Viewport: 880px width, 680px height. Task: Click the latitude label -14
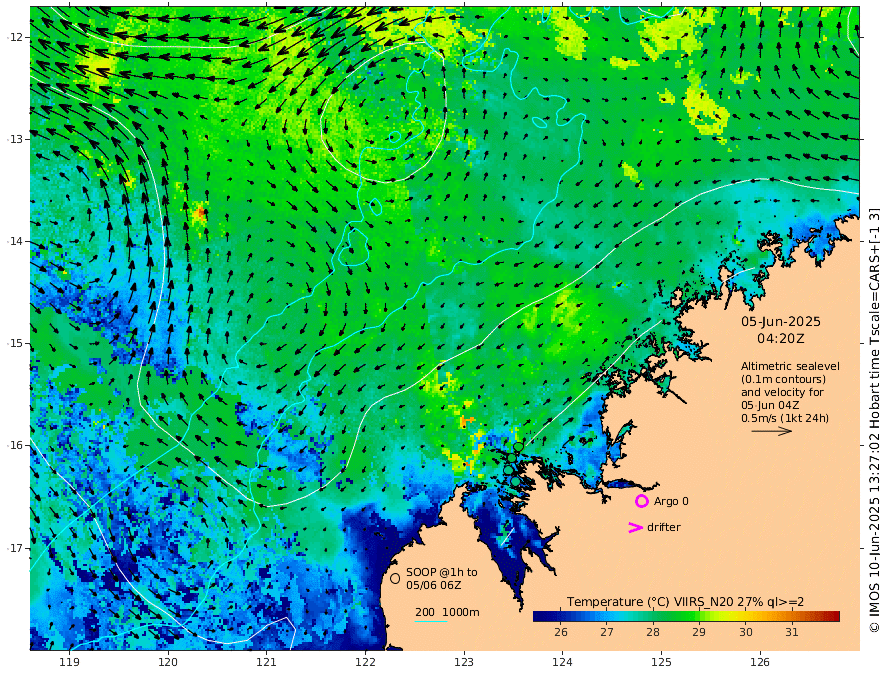pos(15,241)
